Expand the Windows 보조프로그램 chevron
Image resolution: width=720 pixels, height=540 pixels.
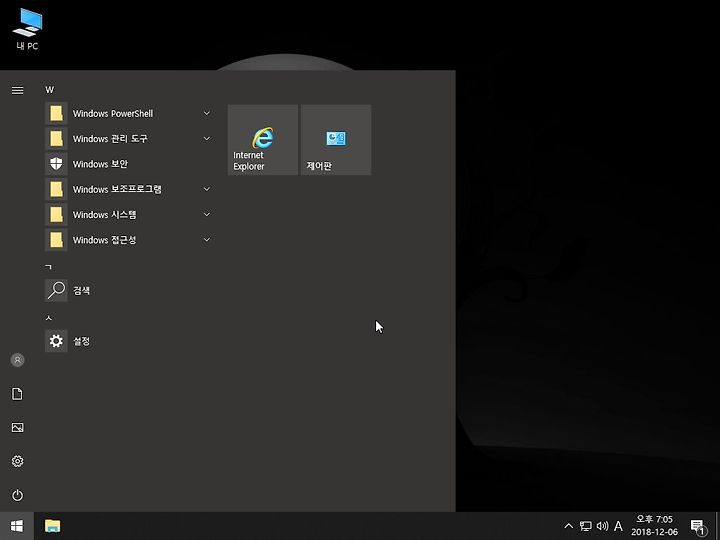tap(207, 189)
